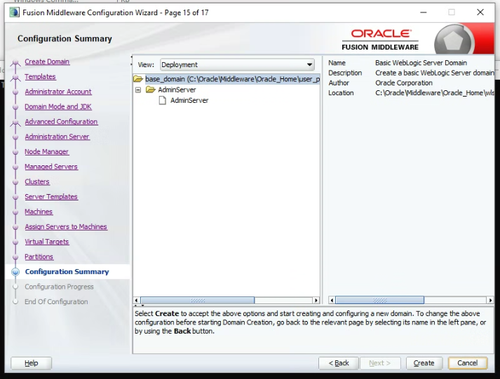
Task: Click the Create Domain step marker icon
Action: [15, 63]
